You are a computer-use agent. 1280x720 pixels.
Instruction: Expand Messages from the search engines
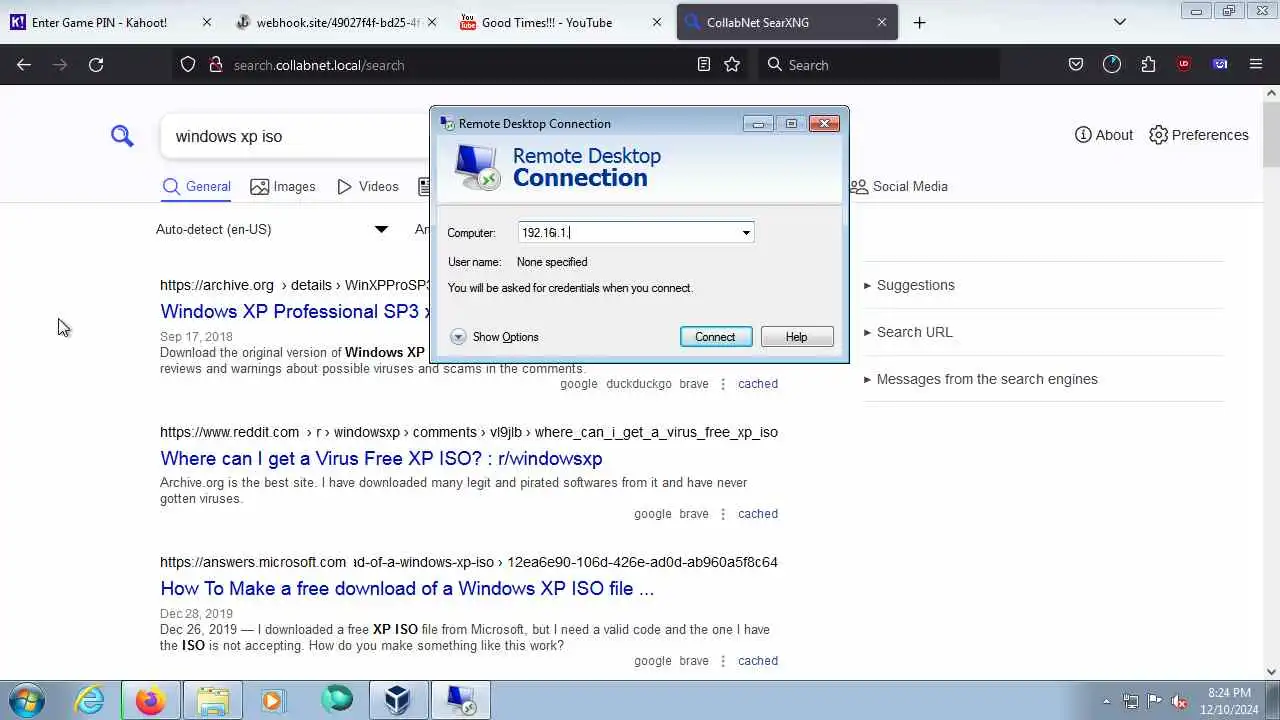[x=981, y=379]
